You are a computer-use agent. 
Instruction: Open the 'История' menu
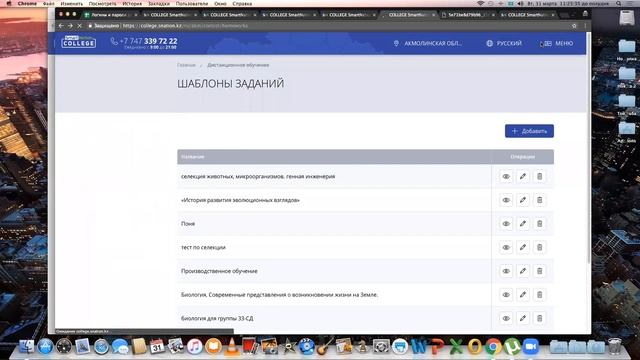click(x=132, y=3)
